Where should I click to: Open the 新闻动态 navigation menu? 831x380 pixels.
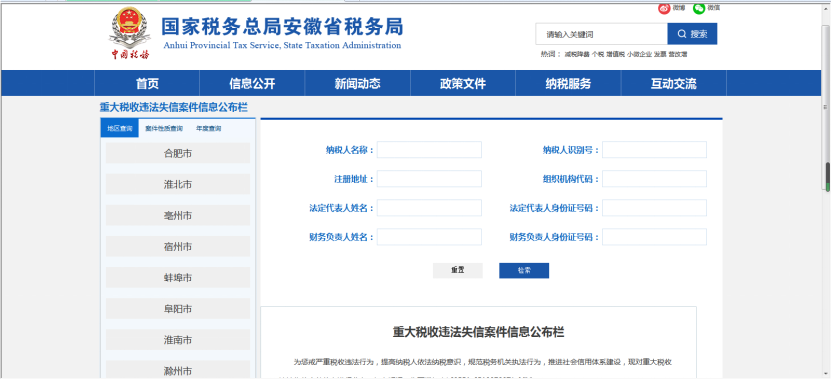358,83
